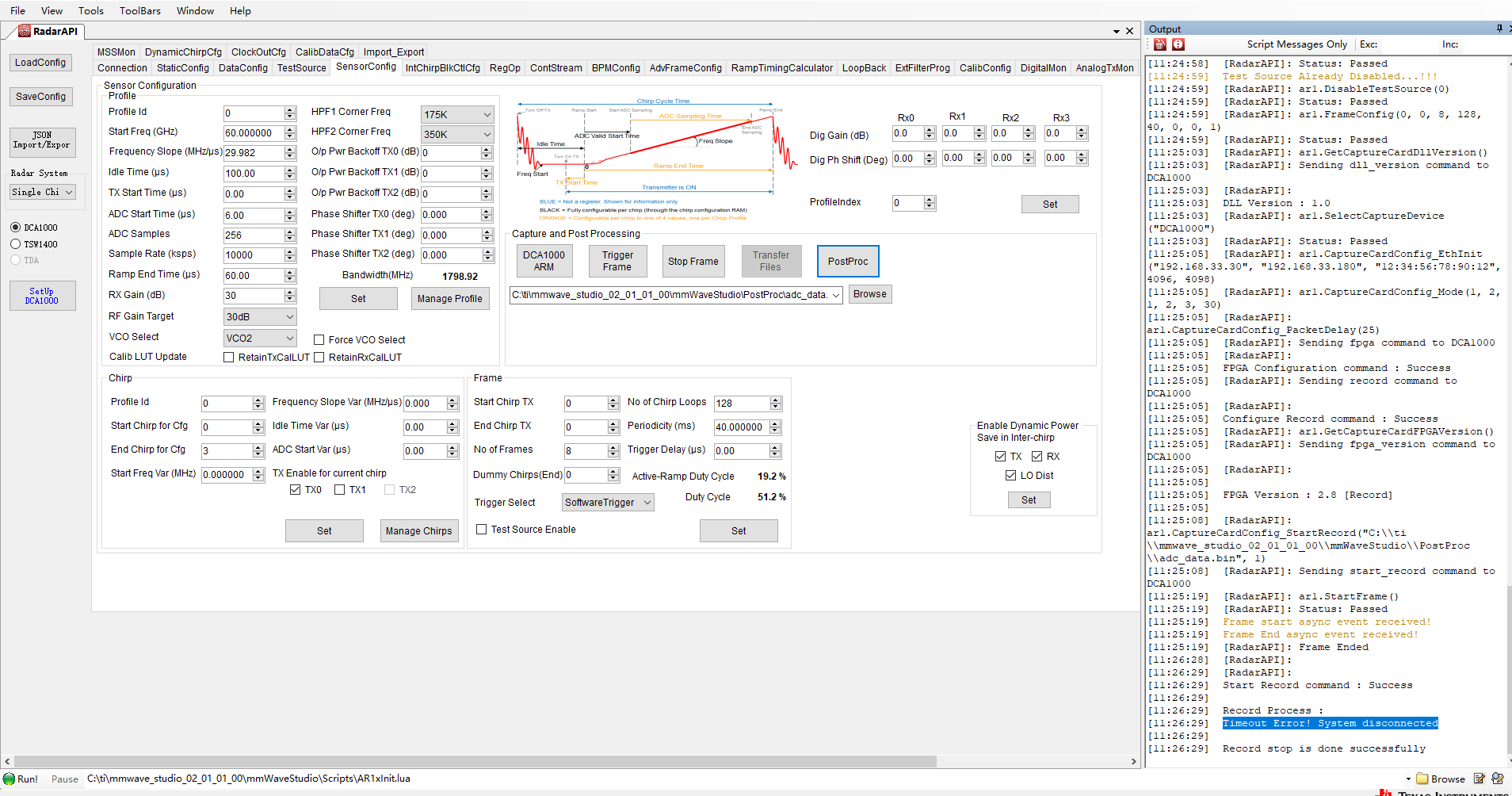Close the RadarAPI document tab
The image size is (1512, 796).
tap(1130, 31)
